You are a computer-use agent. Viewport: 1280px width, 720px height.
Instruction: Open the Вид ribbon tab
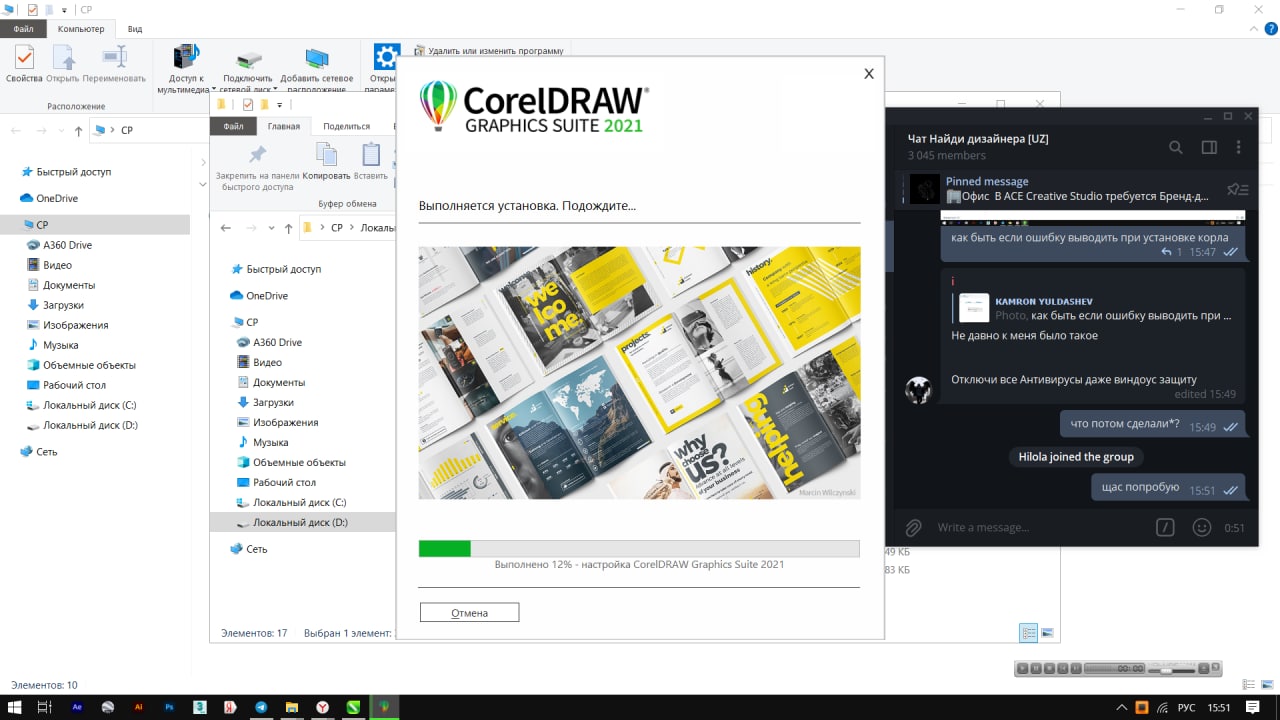tap(135, 30)
